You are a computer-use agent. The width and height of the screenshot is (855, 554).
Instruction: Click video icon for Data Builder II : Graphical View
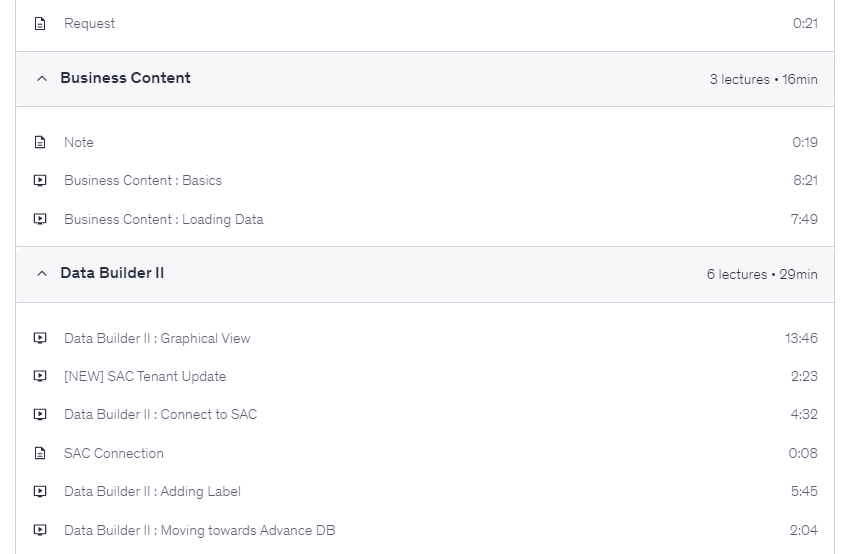[40, 338]
